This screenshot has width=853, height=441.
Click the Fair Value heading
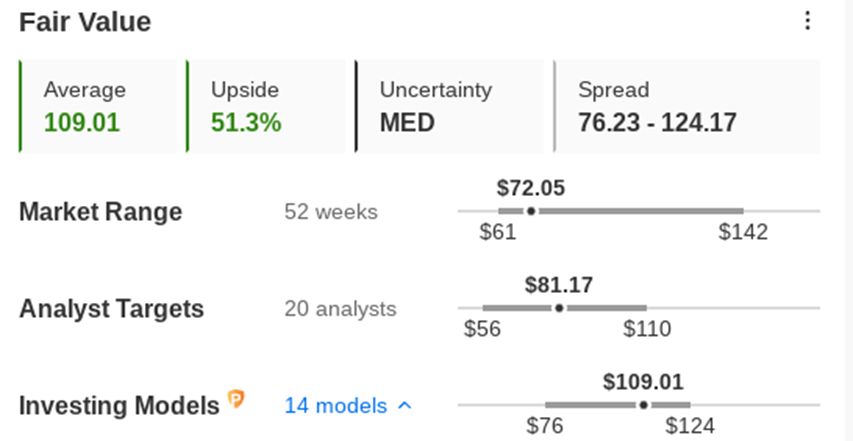coord(85,22)
